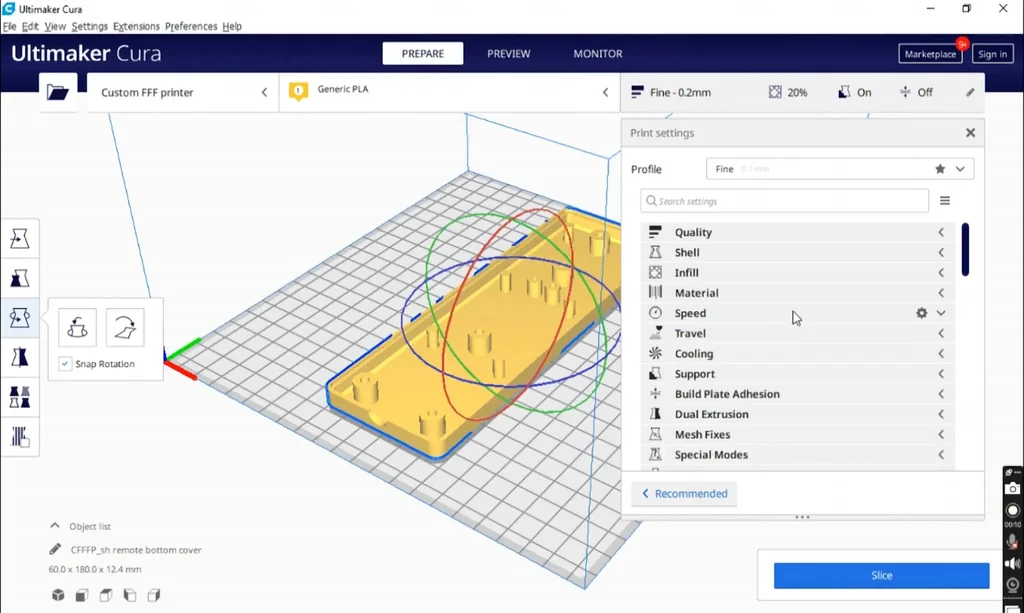This screenshot has height=613, width=1024.
Task: Open the Edit menu
Action: [x=30, y=26]
